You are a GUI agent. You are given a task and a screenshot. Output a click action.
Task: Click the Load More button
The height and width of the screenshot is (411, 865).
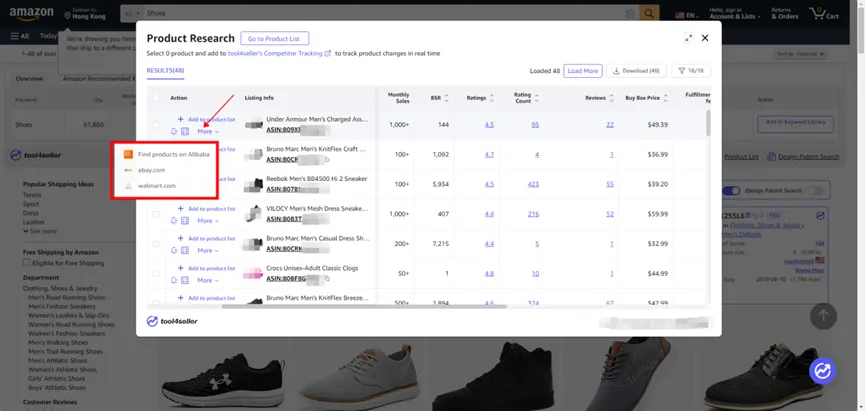click(583, 71)
